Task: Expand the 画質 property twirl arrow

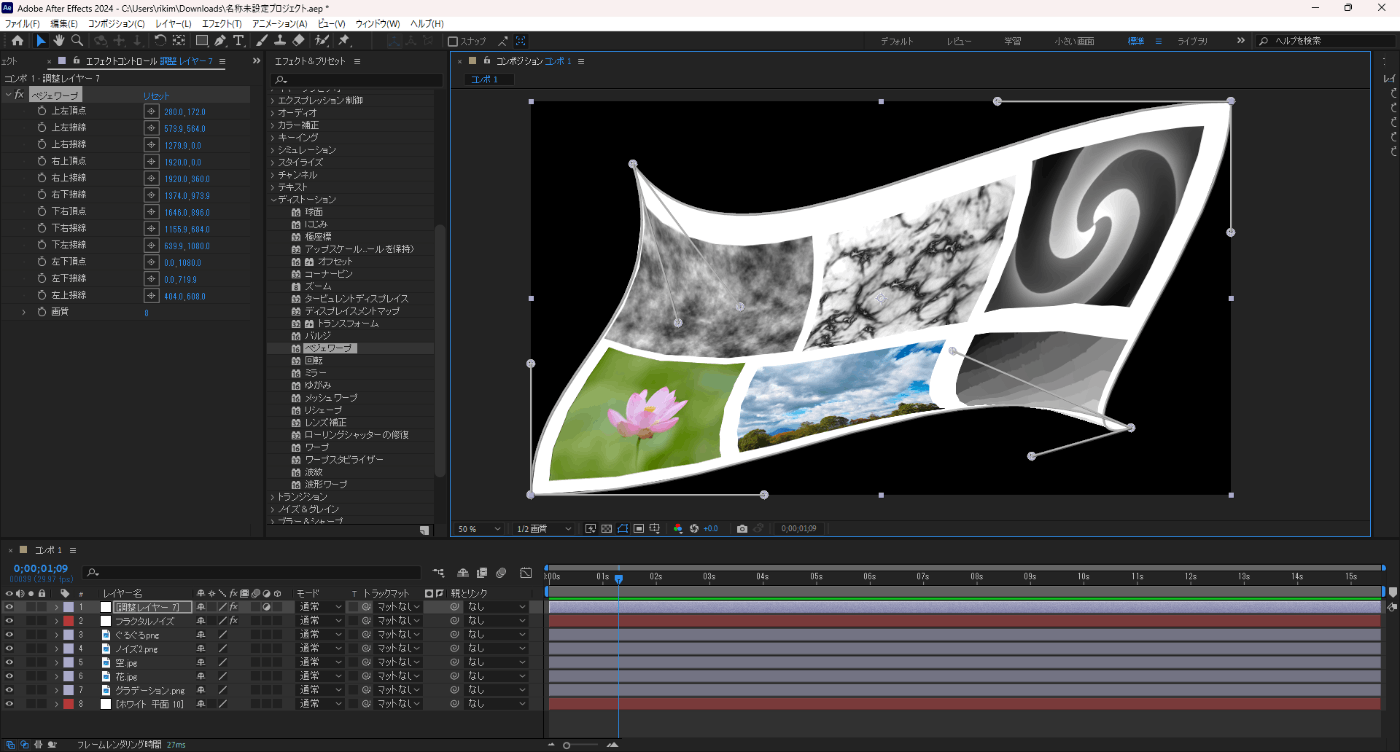Action: 24,312
